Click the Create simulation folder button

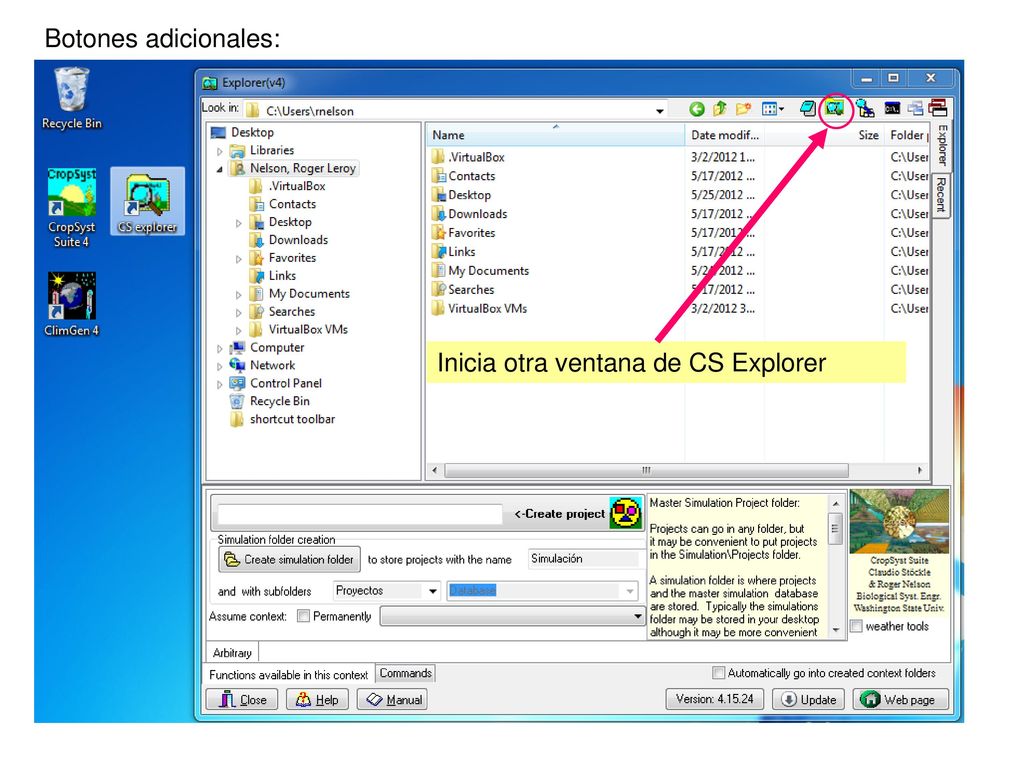click(x=289, y=560)
